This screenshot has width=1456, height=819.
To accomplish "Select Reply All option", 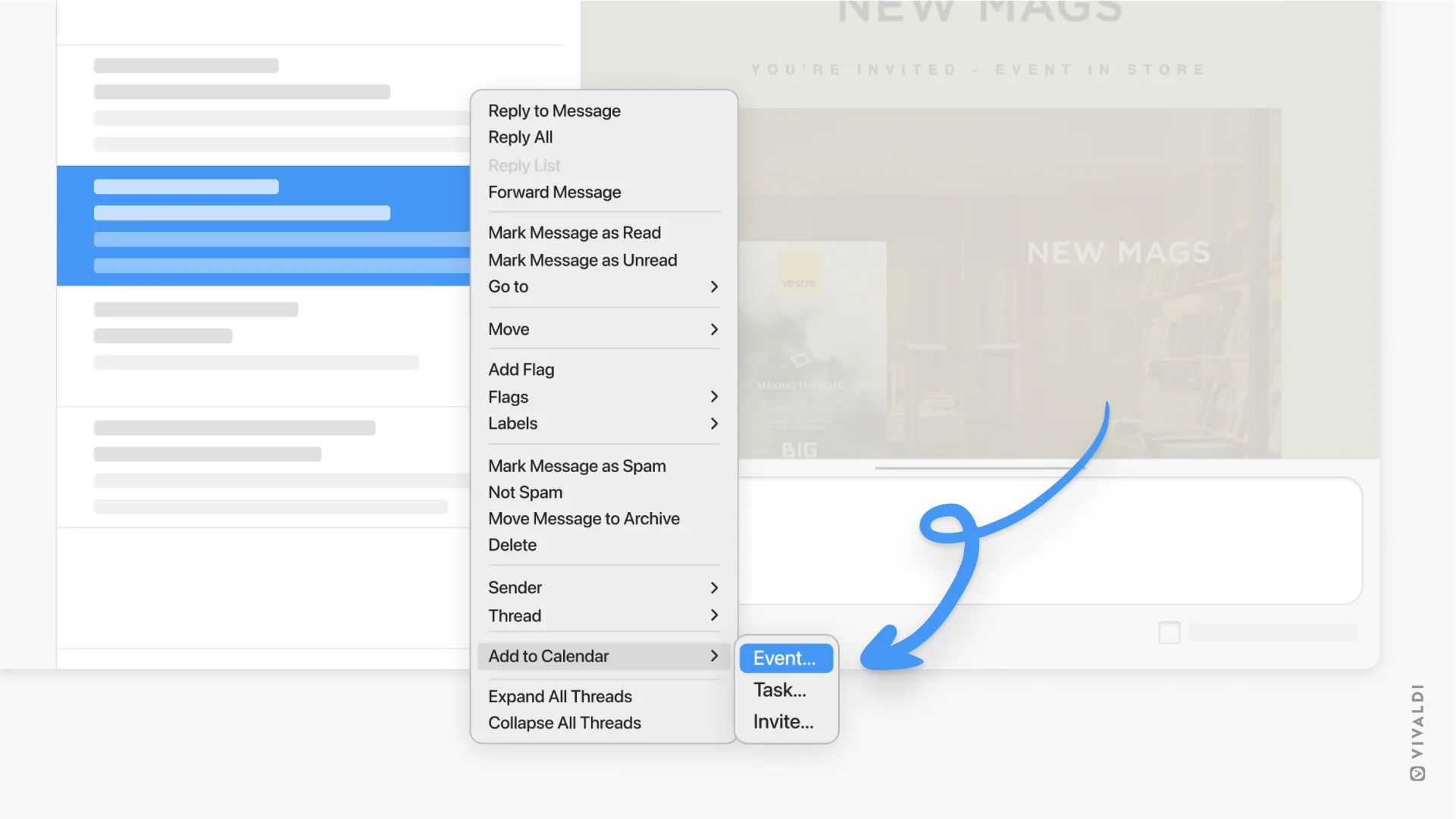I will (520, 137).
